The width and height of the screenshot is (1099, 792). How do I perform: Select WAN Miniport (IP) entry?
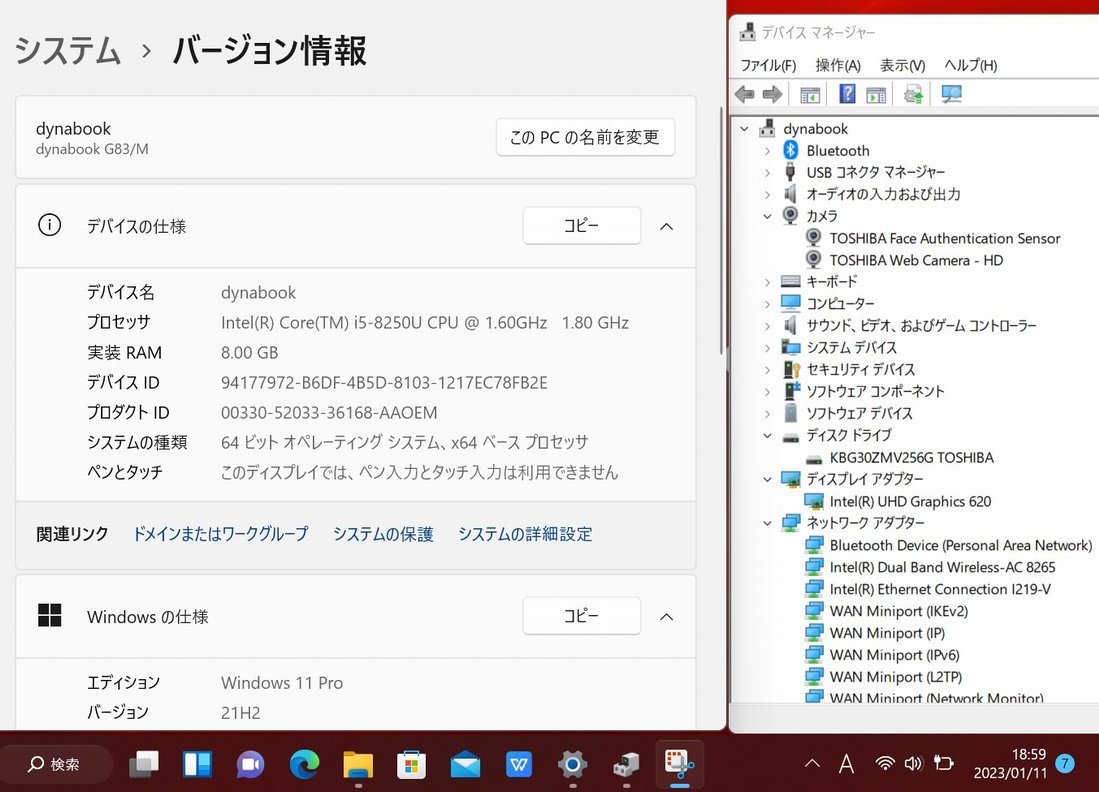coord(887,633)
